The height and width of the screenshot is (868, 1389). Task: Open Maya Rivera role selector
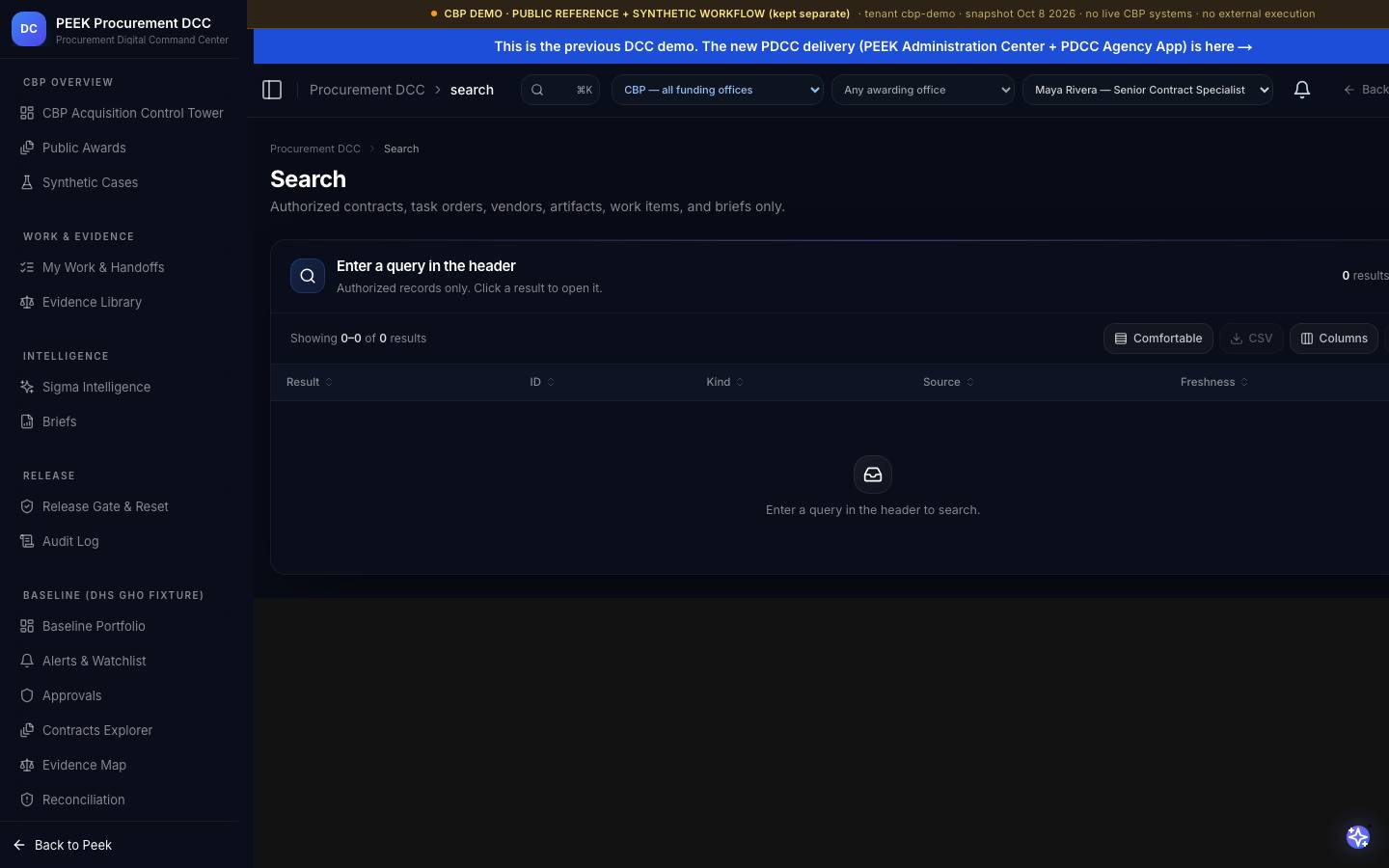tap(1148, 90)
